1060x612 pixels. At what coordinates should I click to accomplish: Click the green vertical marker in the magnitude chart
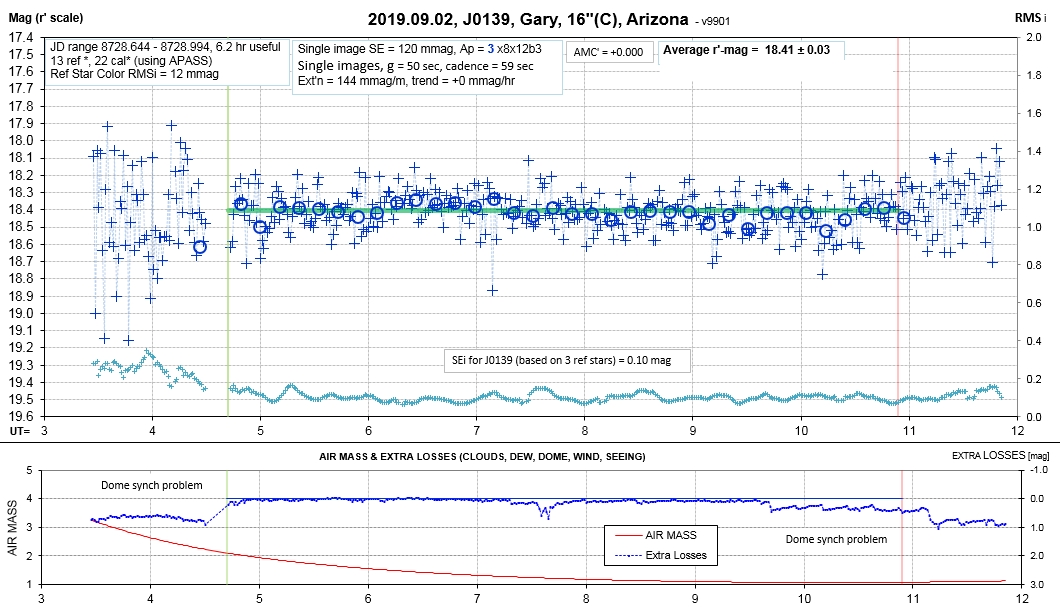[228, 250]
